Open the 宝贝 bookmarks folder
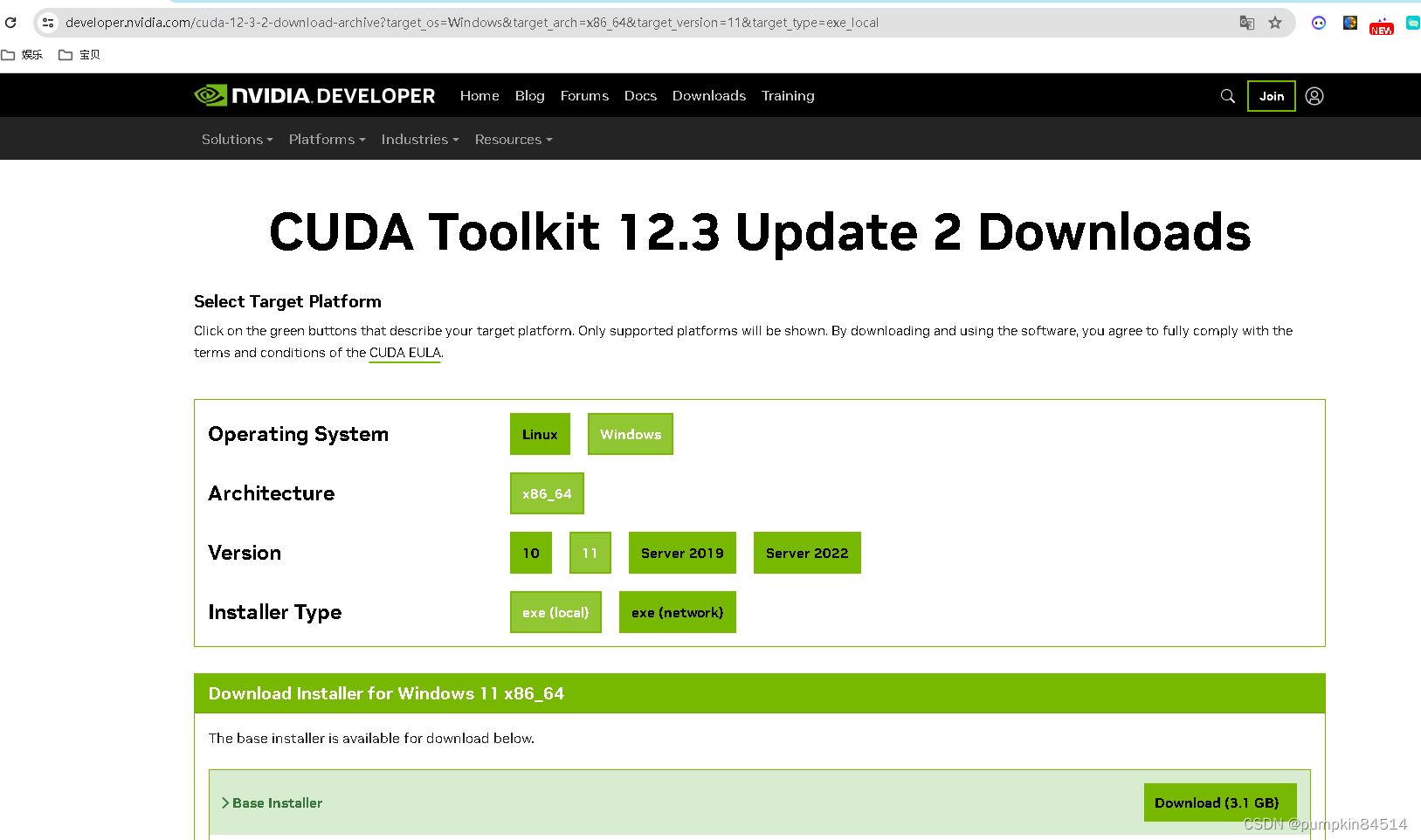1421x840 pixels. [x=79, y=54]
